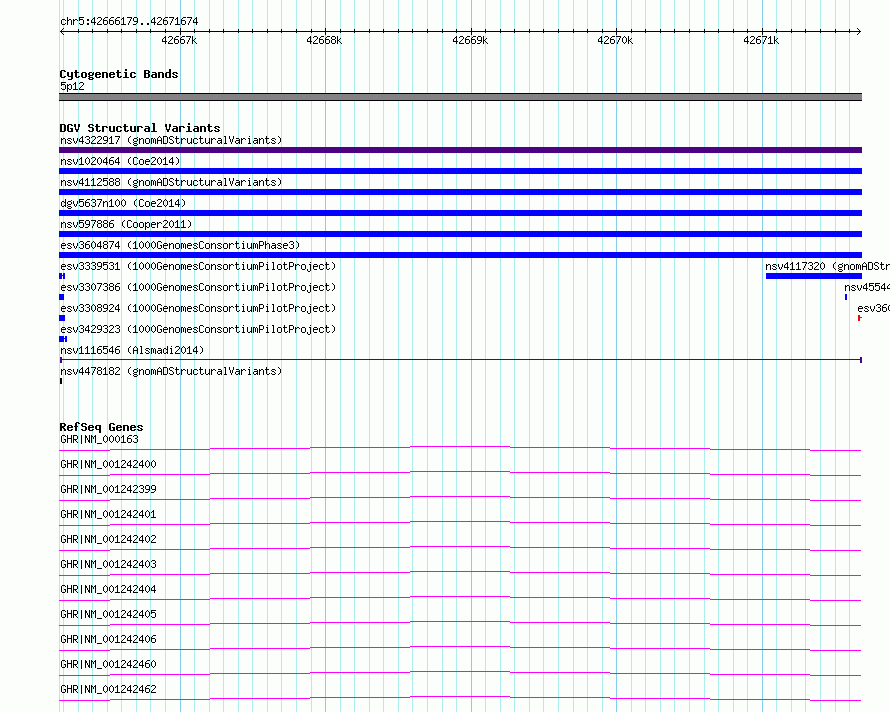Click the 42671k ruler tick label
The height and width of the screenshot is (712, 890).
pos(761,40)
